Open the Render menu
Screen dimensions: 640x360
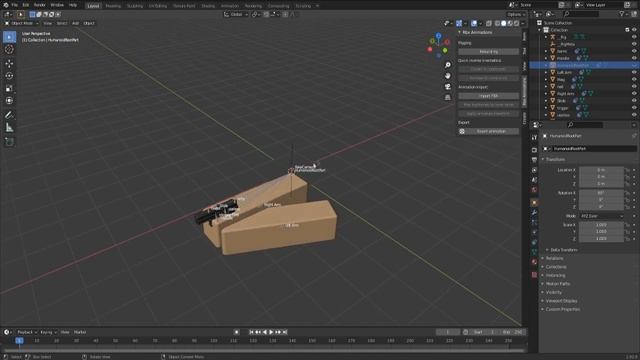point(40,5)
